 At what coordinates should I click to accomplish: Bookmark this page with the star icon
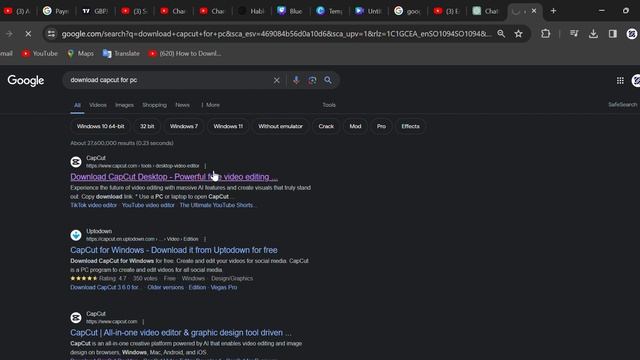click(x=518, y=34)
